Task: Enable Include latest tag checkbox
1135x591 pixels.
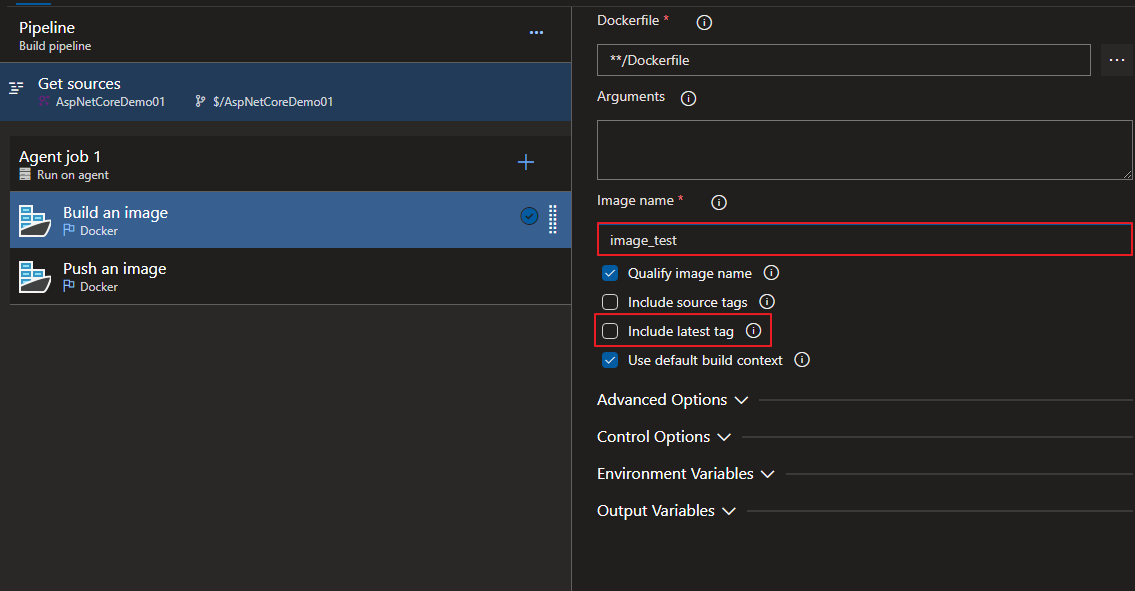Action: (x=610, y=331)
